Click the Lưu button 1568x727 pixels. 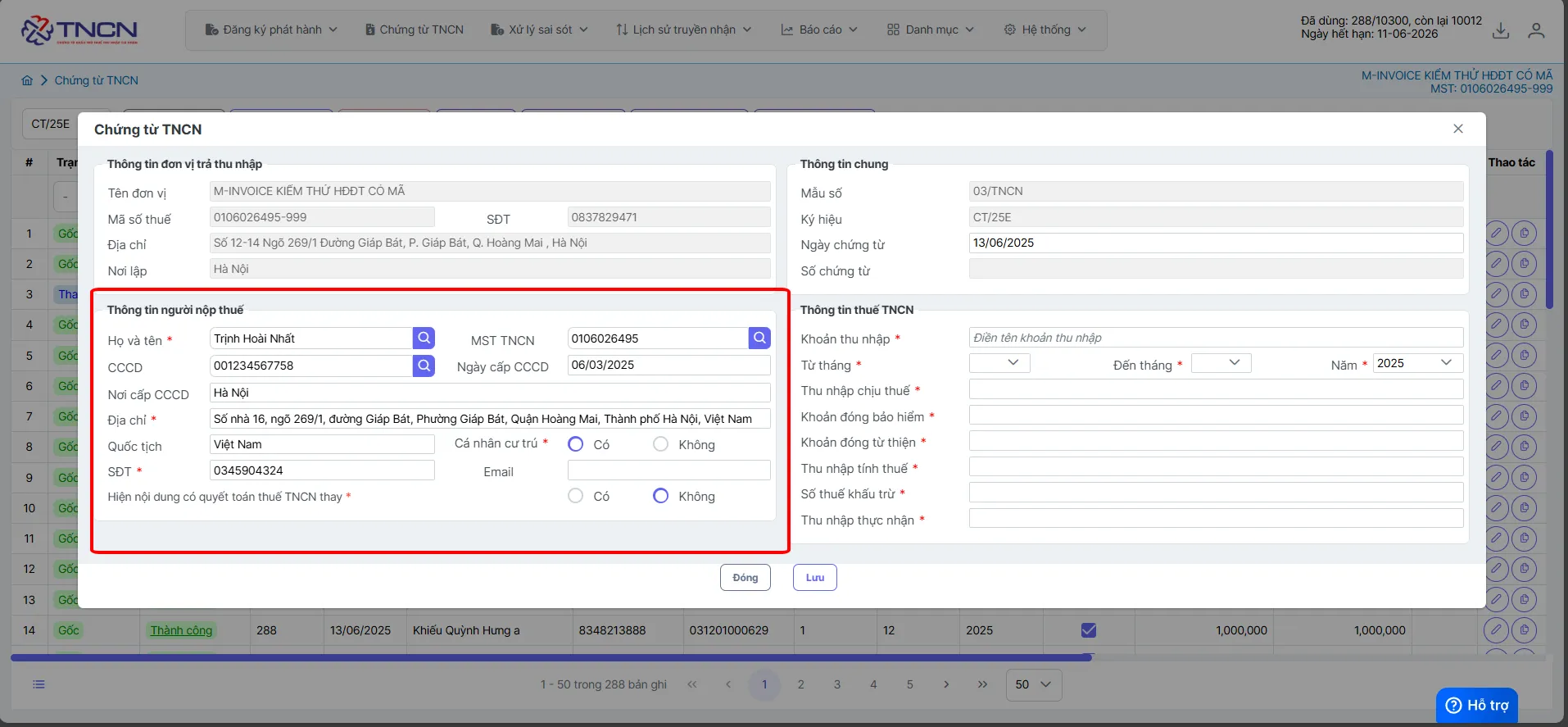pyautogui.click(x=815, y=578)
